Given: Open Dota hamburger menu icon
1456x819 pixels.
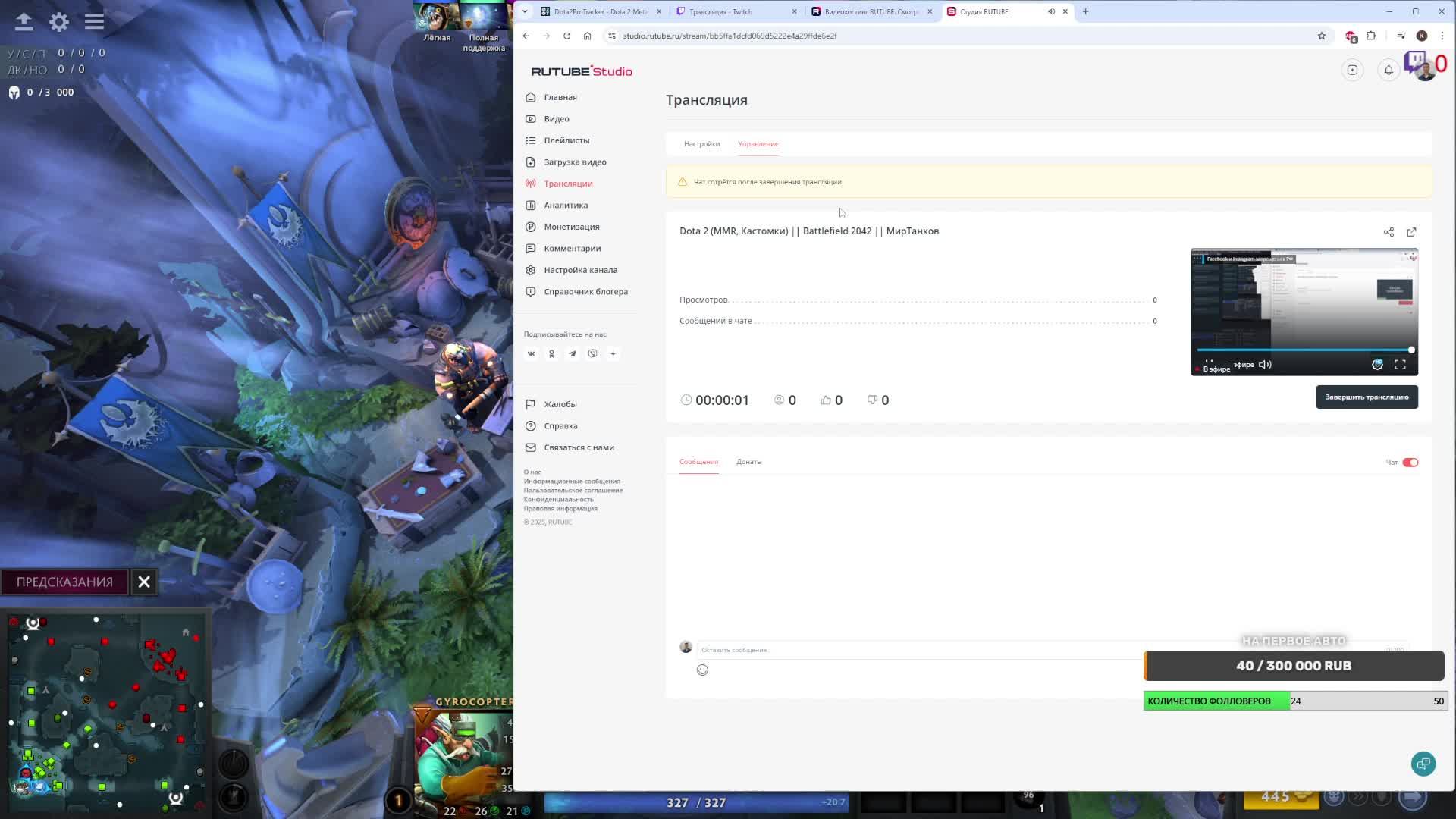Looking at the screenshot, I should pos(94,22).
